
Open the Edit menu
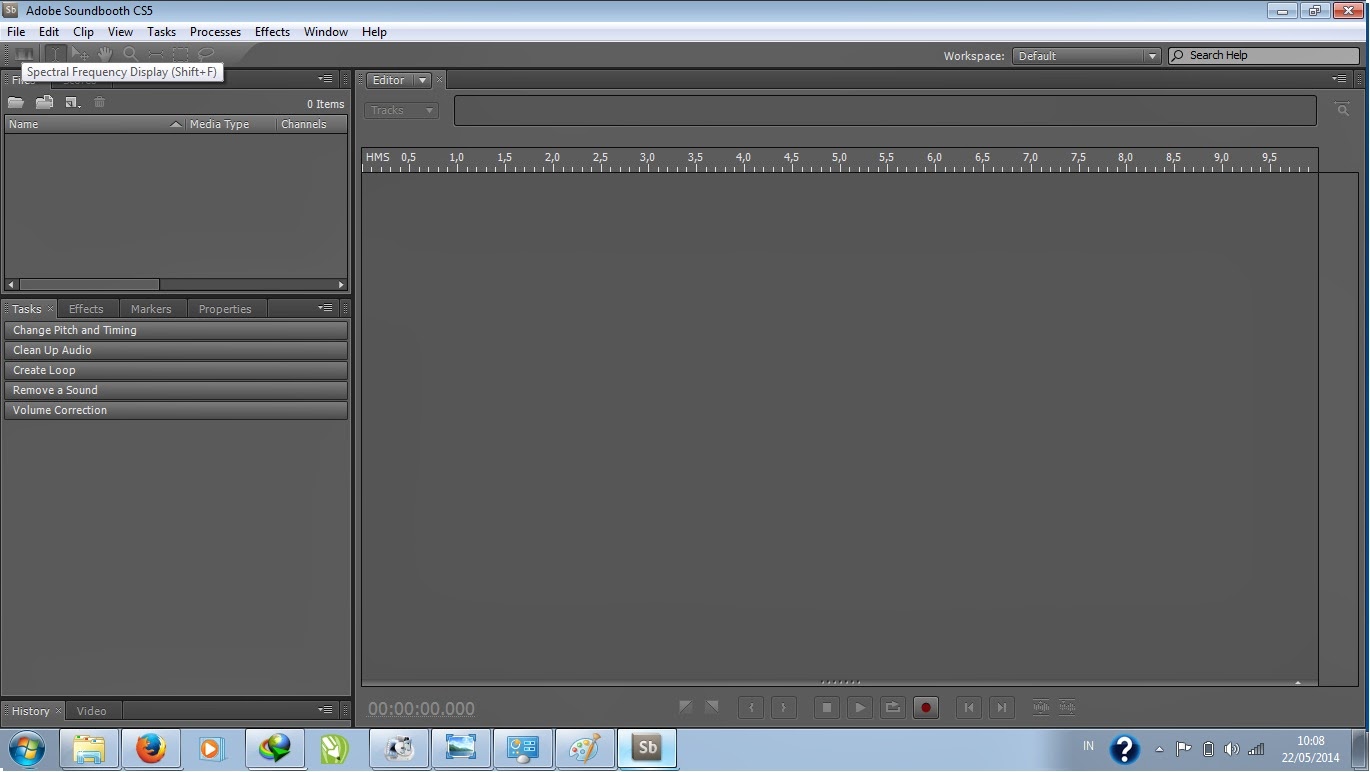coord(49,32)
